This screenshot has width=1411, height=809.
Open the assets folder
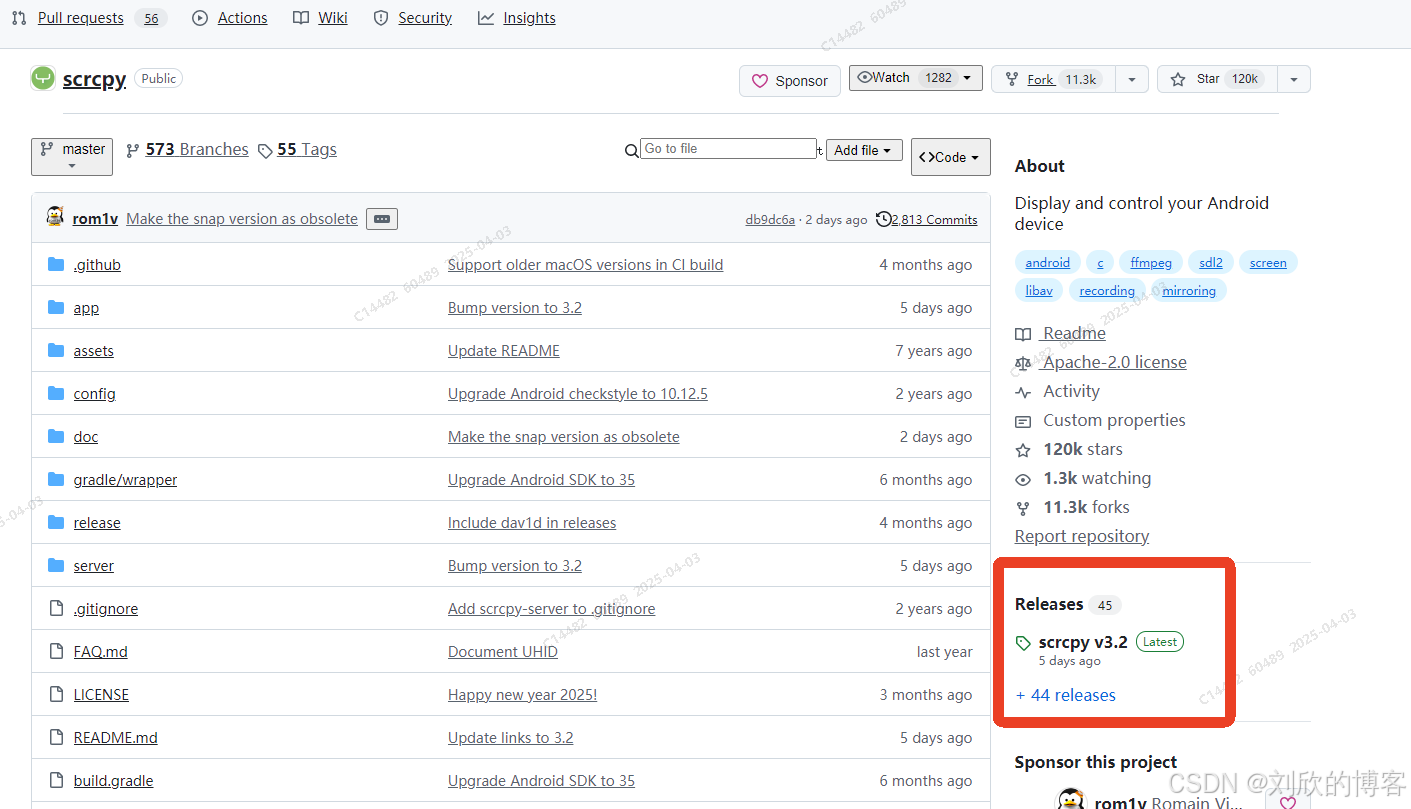click(x=93, y=351)
